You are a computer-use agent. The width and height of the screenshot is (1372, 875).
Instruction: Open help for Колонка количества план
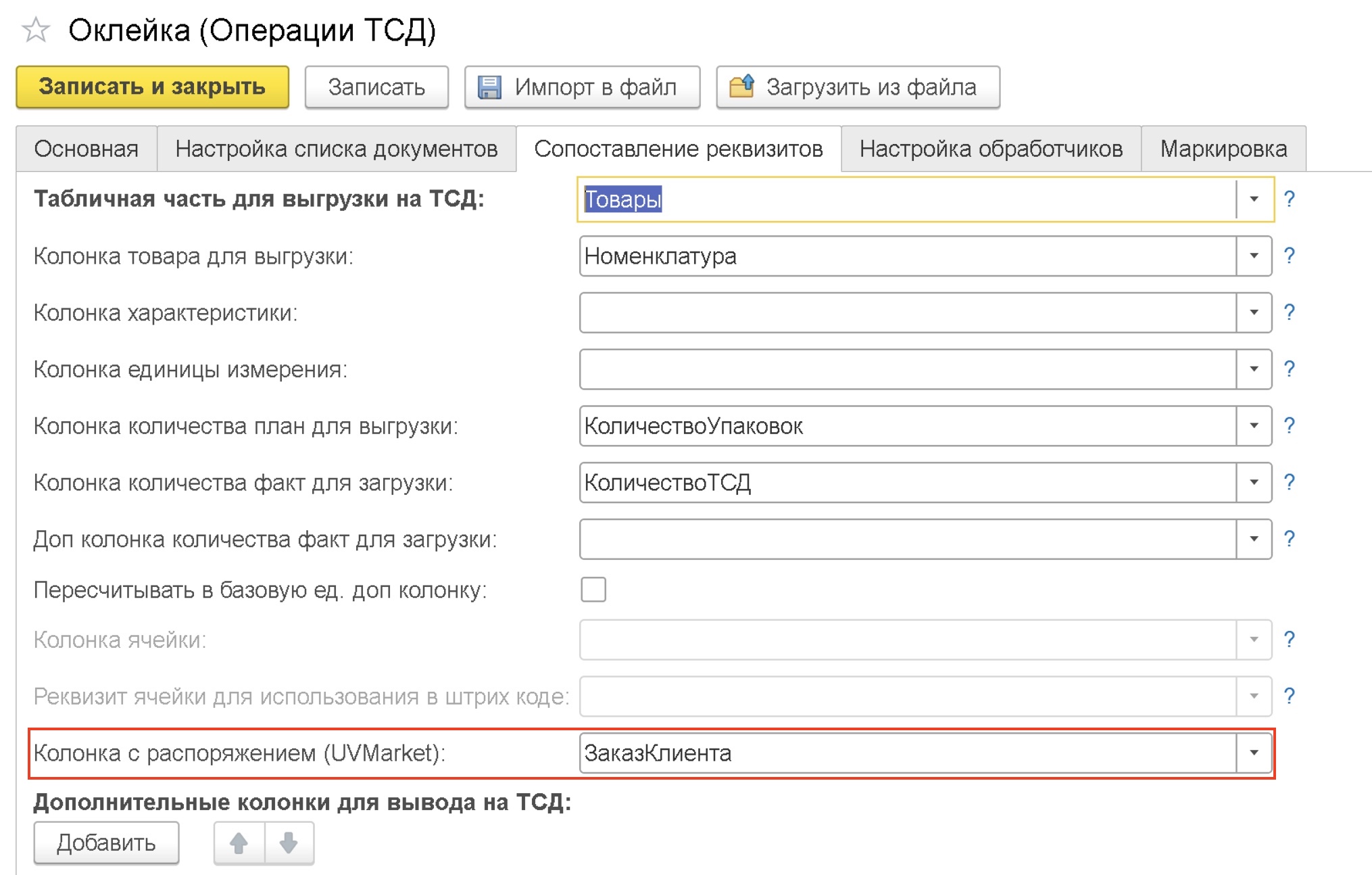(1290, 426)
